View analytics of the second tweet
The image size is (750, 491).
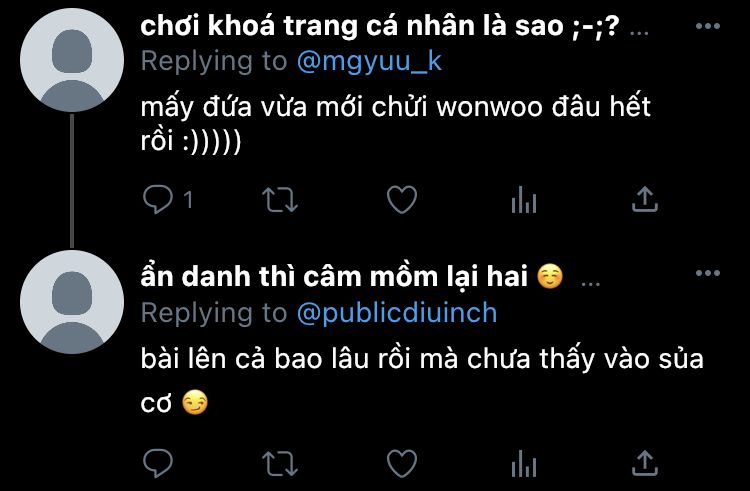(524, 463)
